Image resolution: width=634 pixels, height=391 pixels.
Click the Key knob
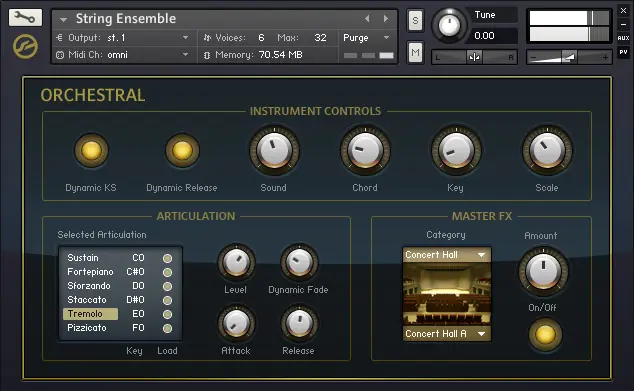click(456, 150)
